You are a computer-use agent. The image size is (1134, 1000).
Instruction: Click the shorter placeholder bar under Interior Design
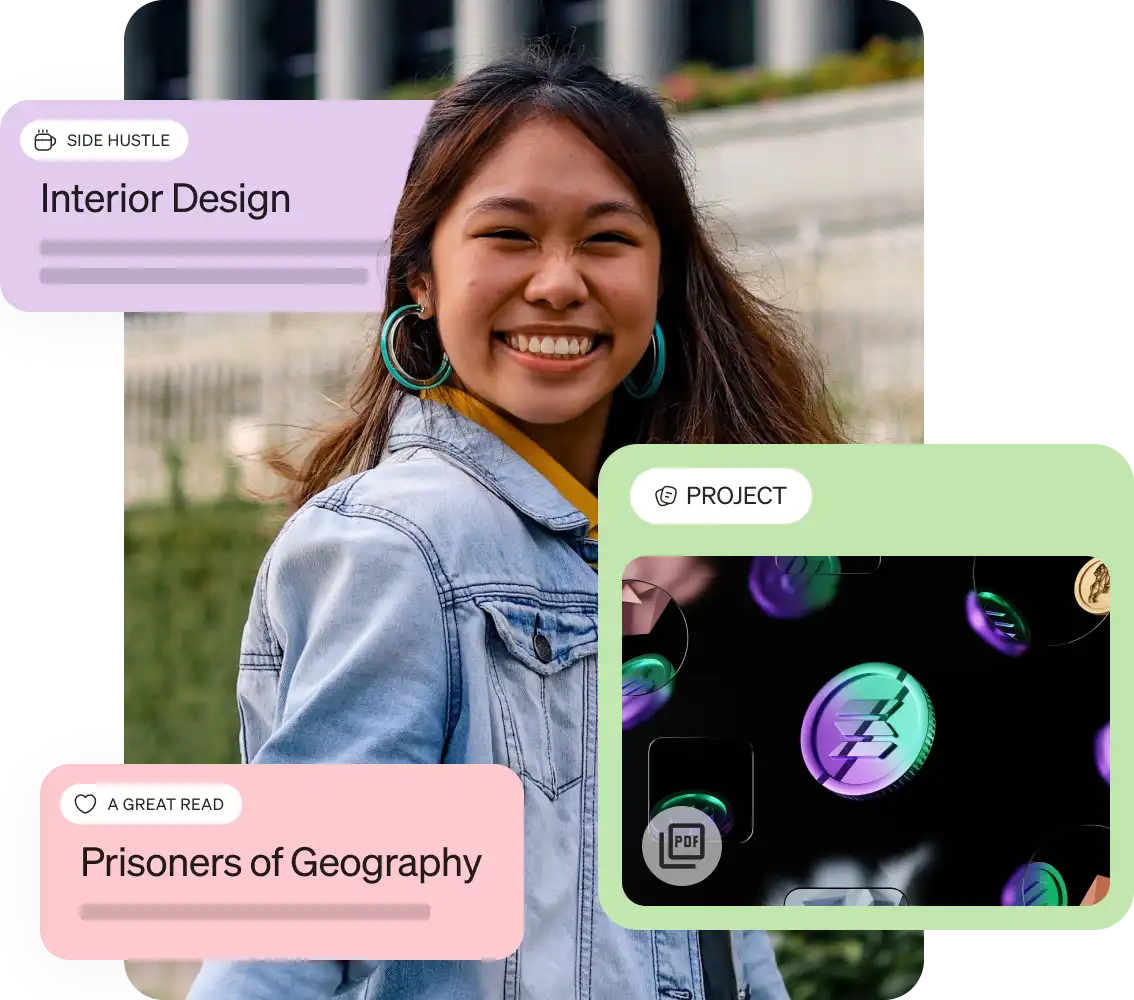(x=204, y=275)
